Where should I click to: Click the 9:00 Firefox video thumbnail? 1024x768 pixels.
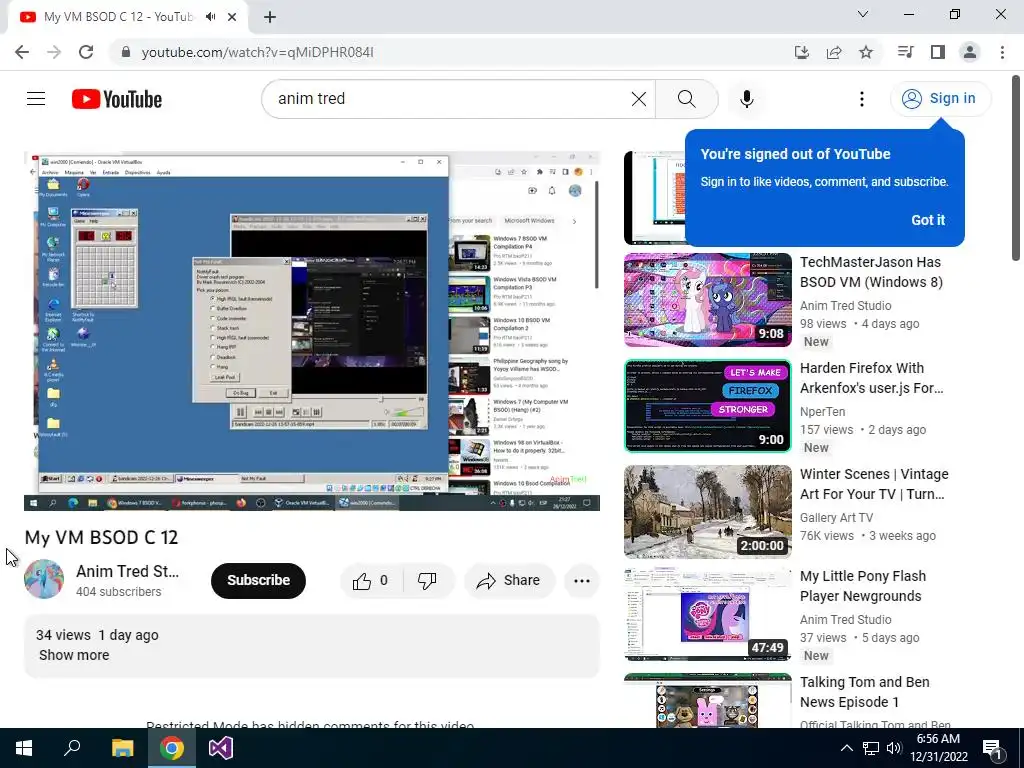708,406
